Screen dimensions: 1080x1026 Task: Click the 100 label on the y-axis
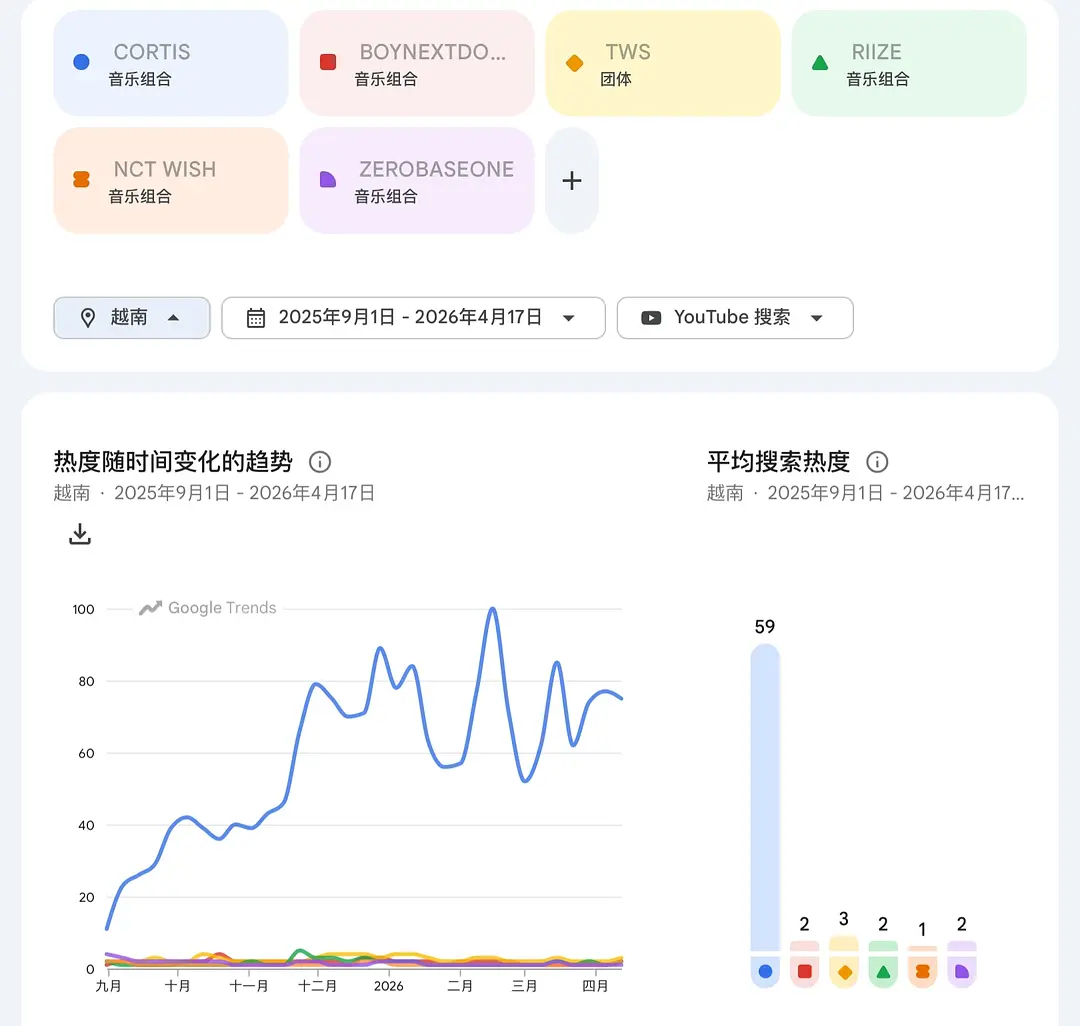[x=83, y=609]
